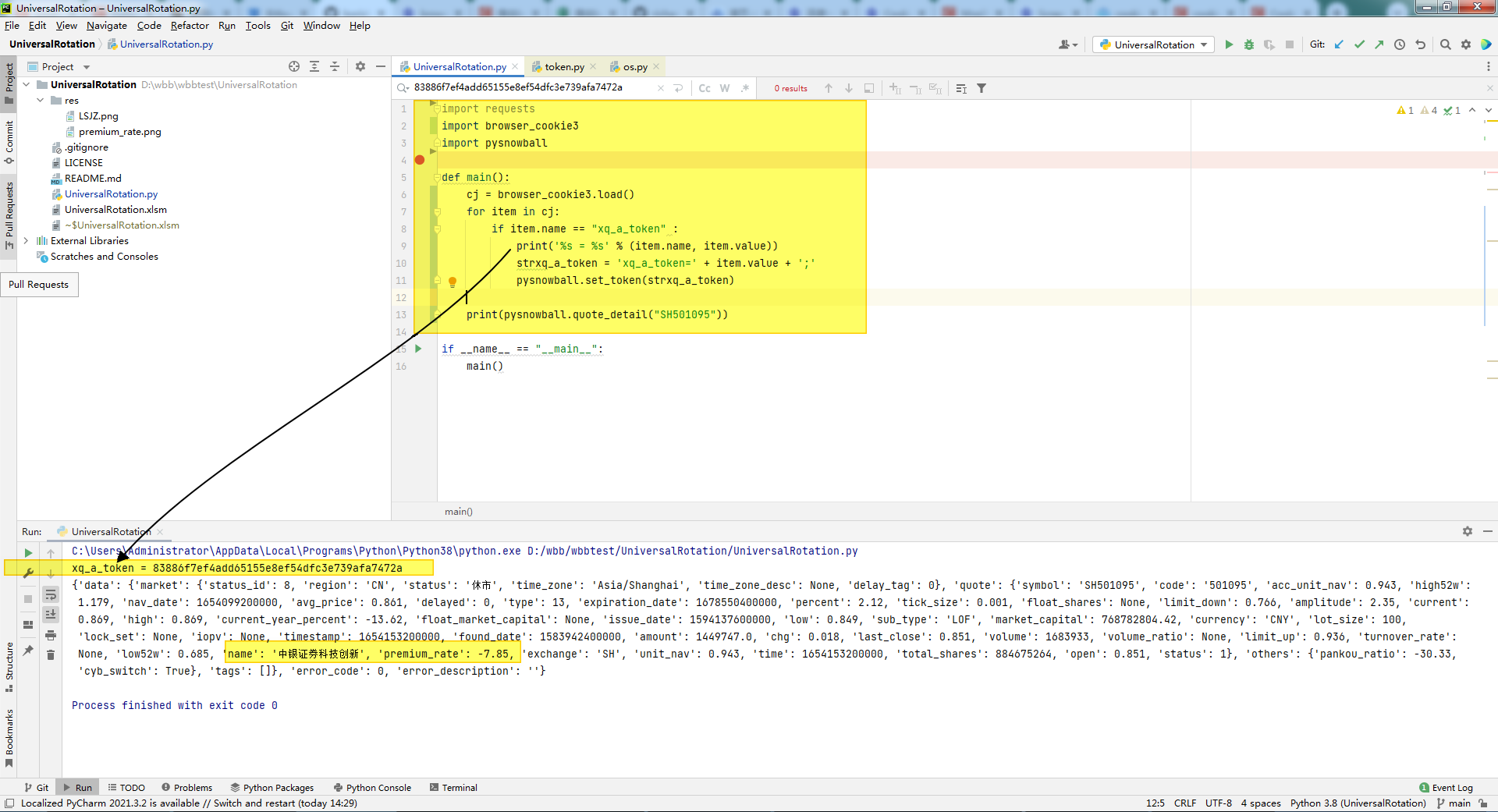Open the UniversalRotation run configuration dropdown

tap(1154, 44)
